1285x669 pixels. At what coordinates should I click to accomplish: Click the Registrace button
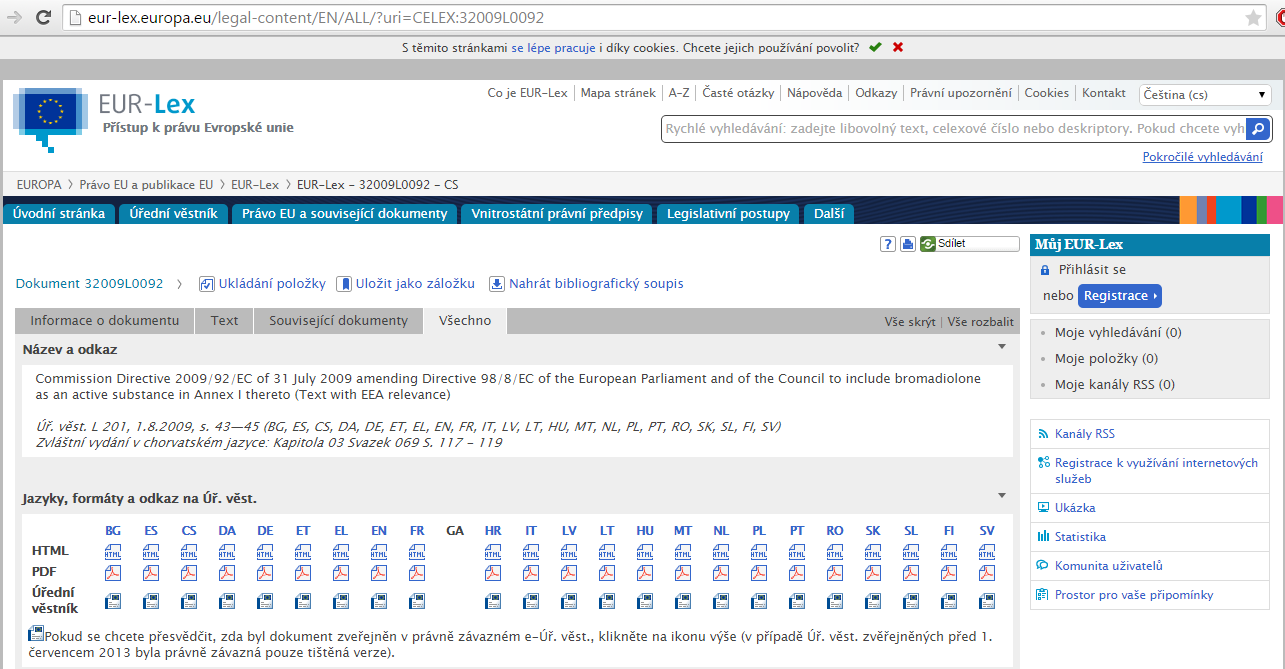coord(1120,296)
